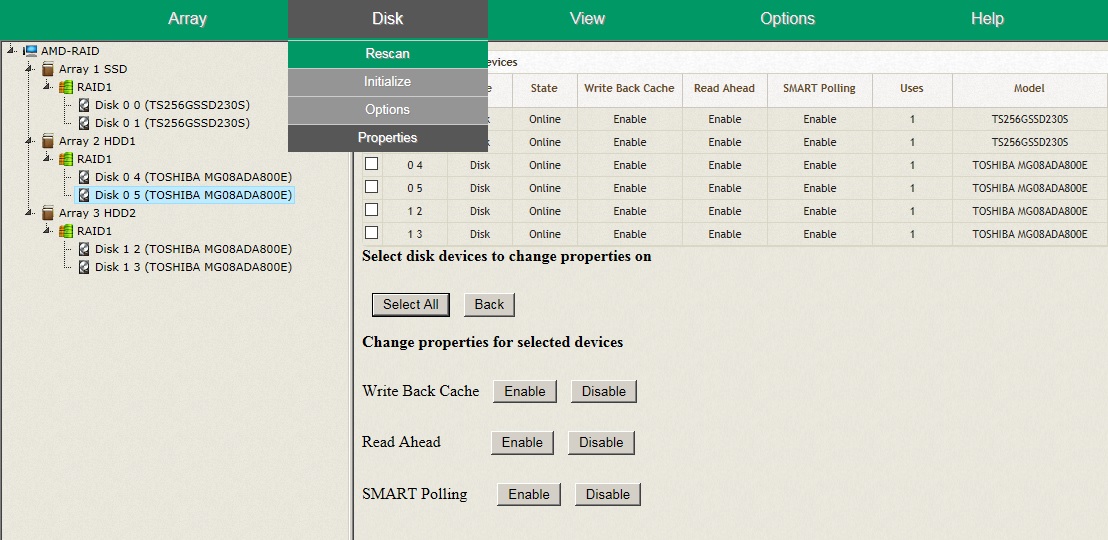Click the Disk 1 3 drive icon
This screenshot has height=540, width=1108.
[84, 267]
